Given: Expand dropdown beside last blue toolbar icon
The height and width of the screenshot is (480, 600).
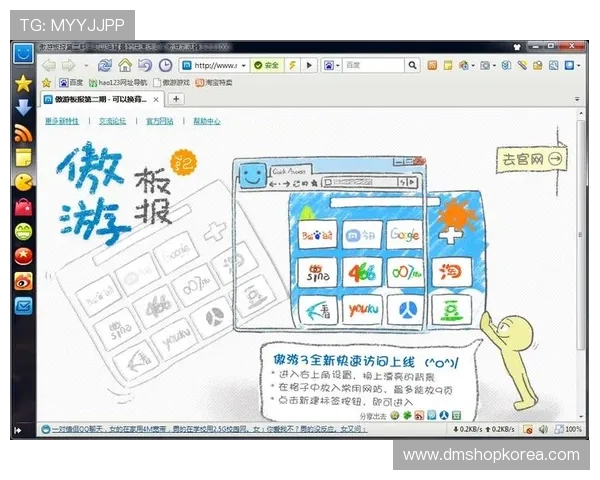Looking at the screenshot, I should 579,66.
